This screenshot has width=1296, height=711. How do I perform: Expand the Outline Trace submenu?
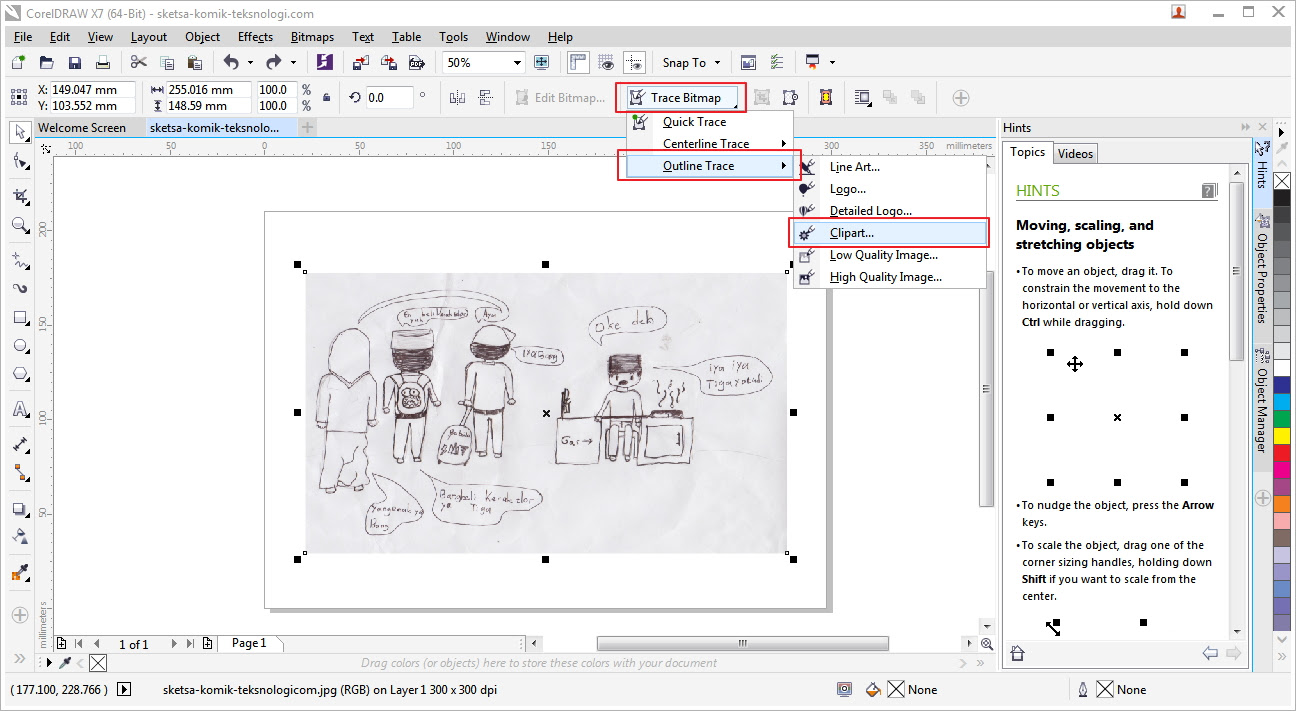tap(709, 166)
